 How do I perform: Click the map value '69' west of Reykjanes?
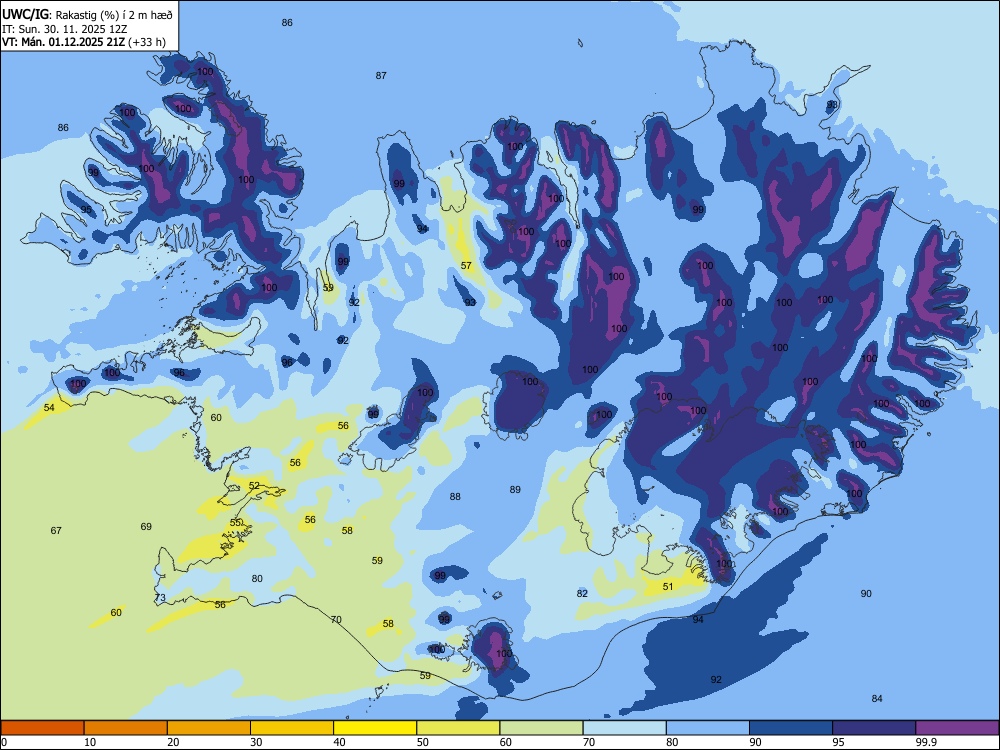[146, 527]
